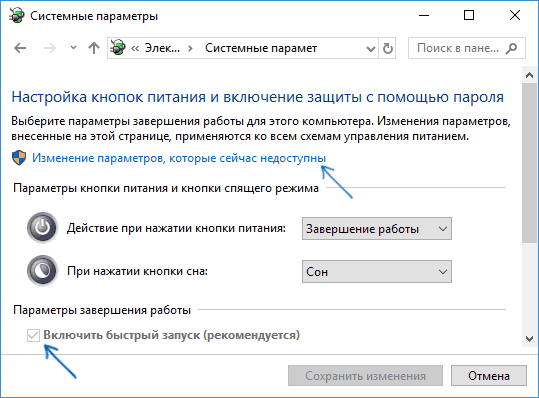This screenshot has height=398, width=539.
Task: Minimize the Системные параметры window
Action: click(424, 15)
